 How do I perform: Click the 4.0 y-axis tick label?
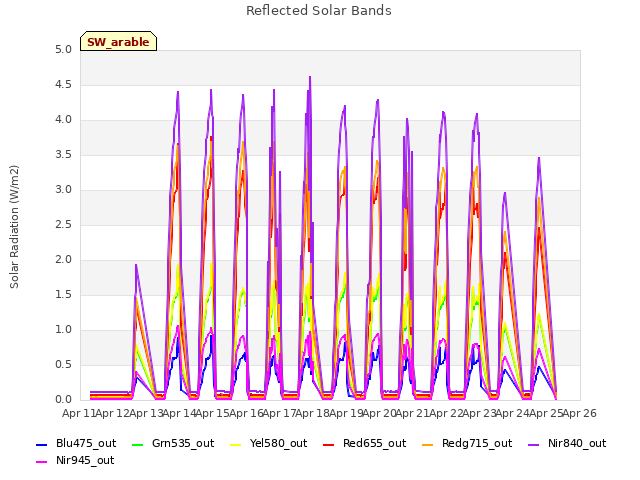[x=63, y=120]
